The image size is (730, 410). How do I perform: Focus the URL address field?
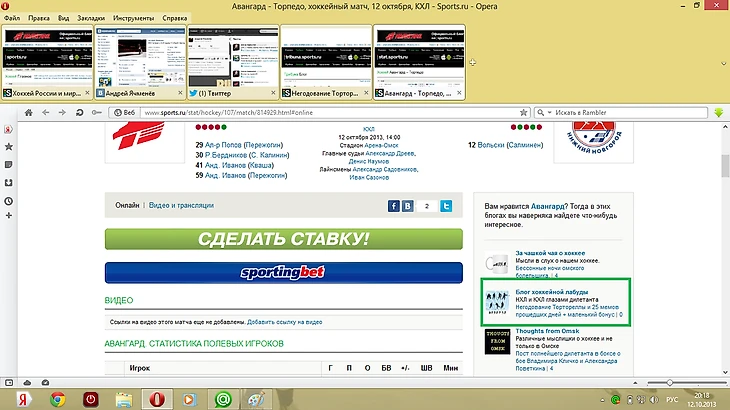point(328,113)
